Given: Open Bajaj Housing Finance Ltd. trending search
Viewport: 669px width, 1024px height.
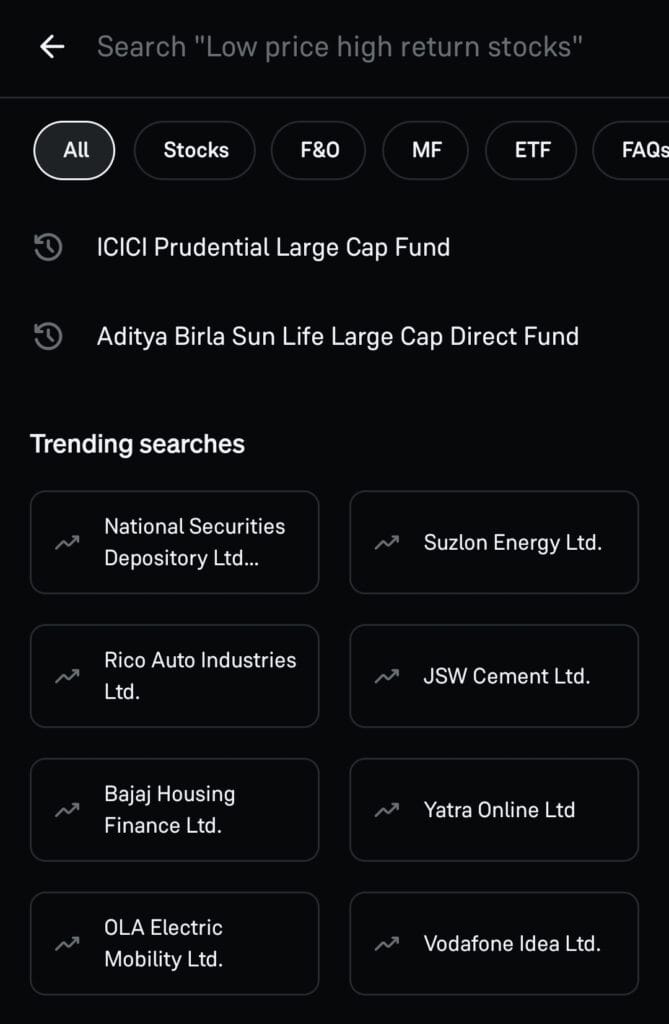Looking at the screenshot, I should pos(175,810).
